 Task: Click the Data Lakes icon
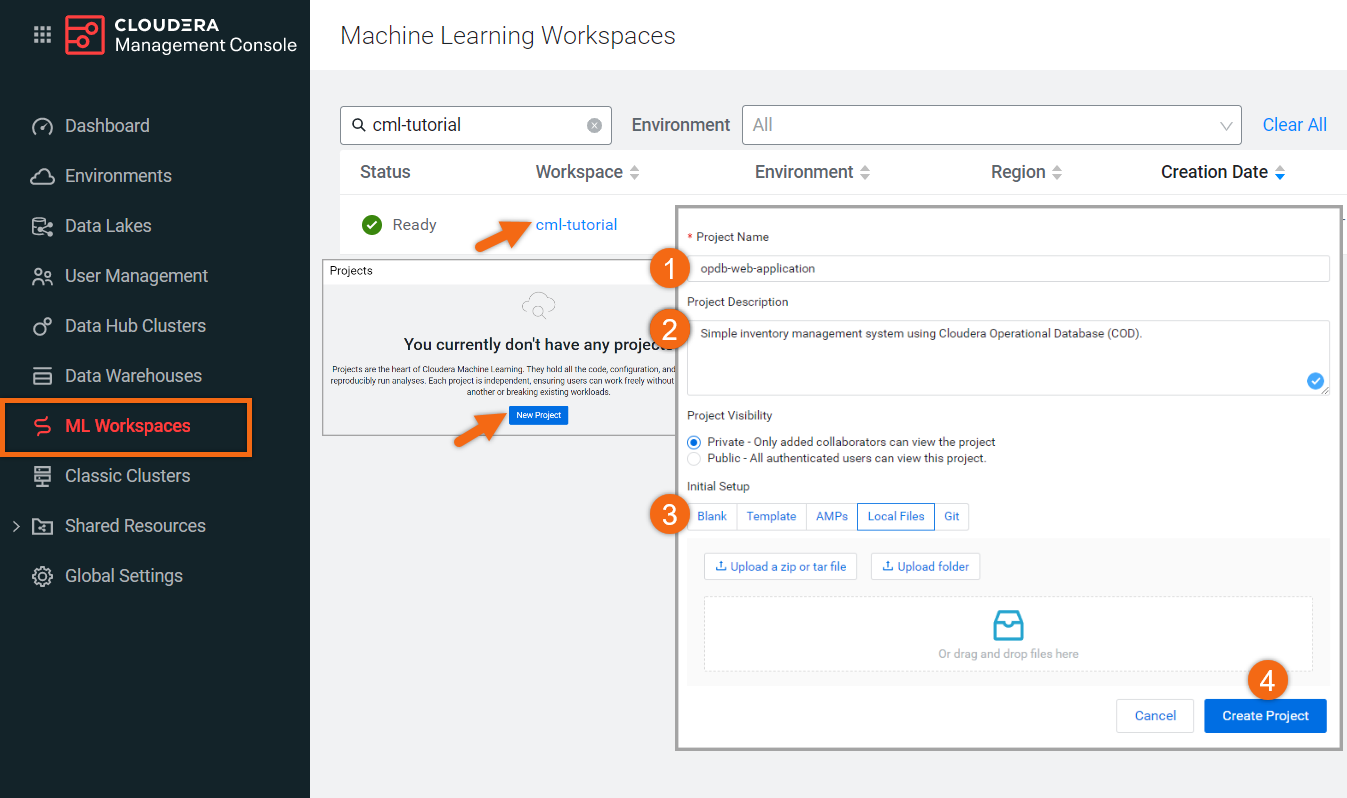pos(42,226)
